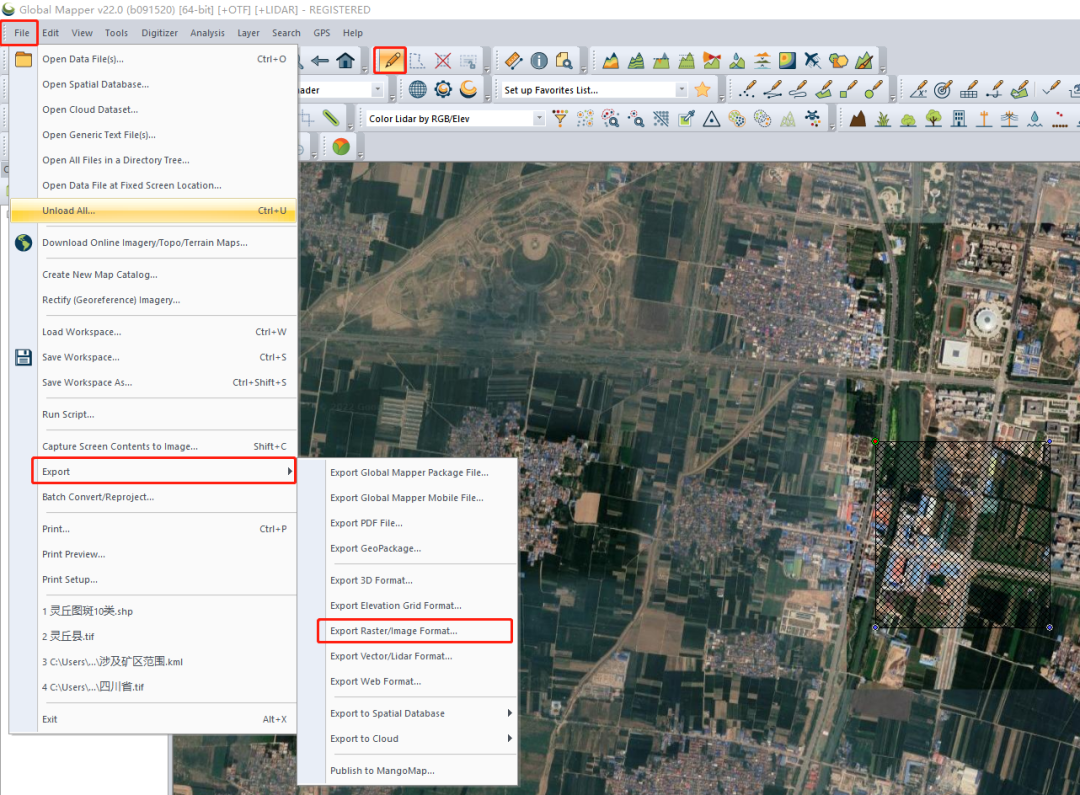Click the back arrow view icon
This screenshot has width=1080, height=795.
click(321, 61)
